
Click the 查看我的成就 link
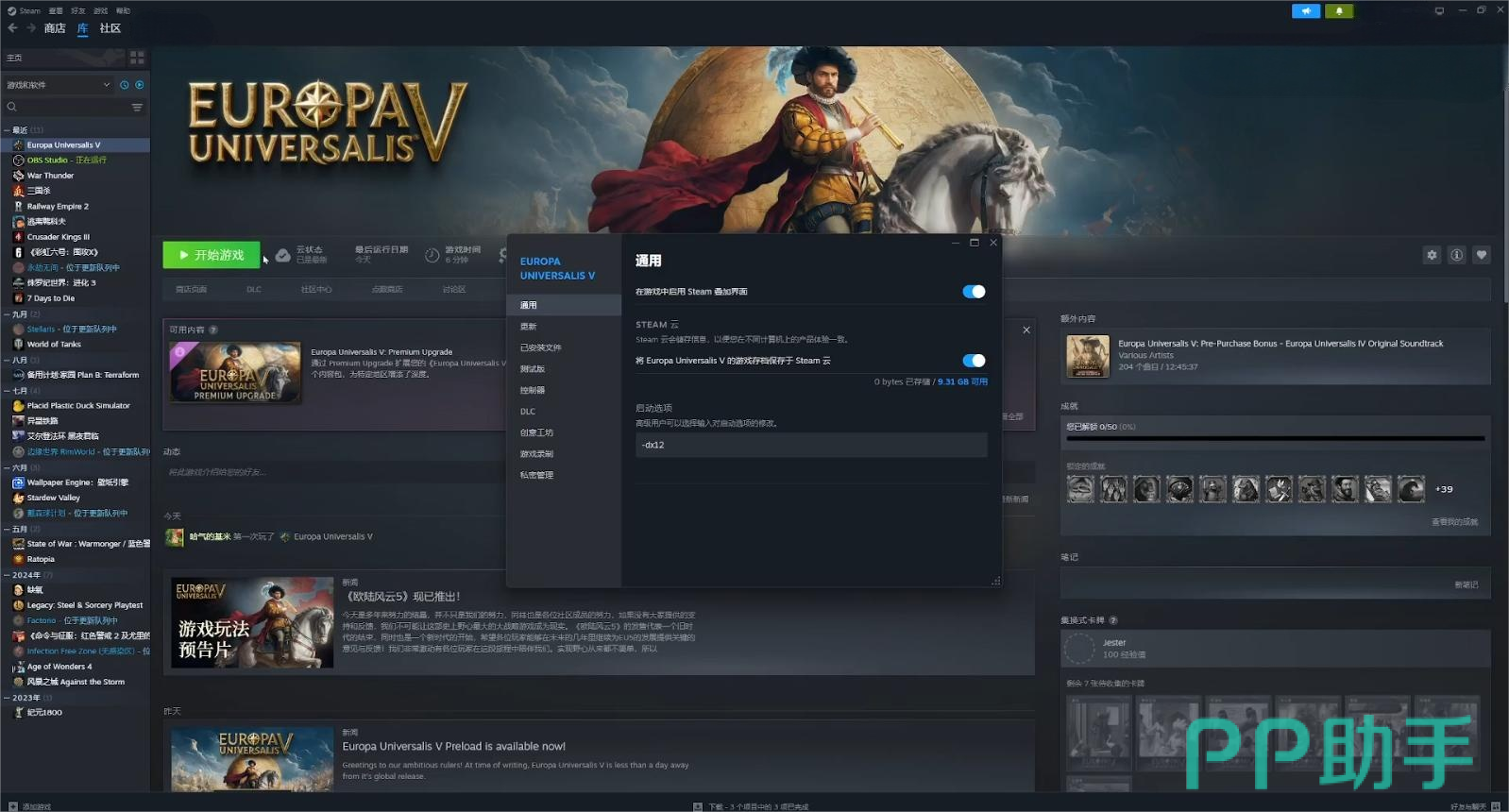(x=1454, y=522)
